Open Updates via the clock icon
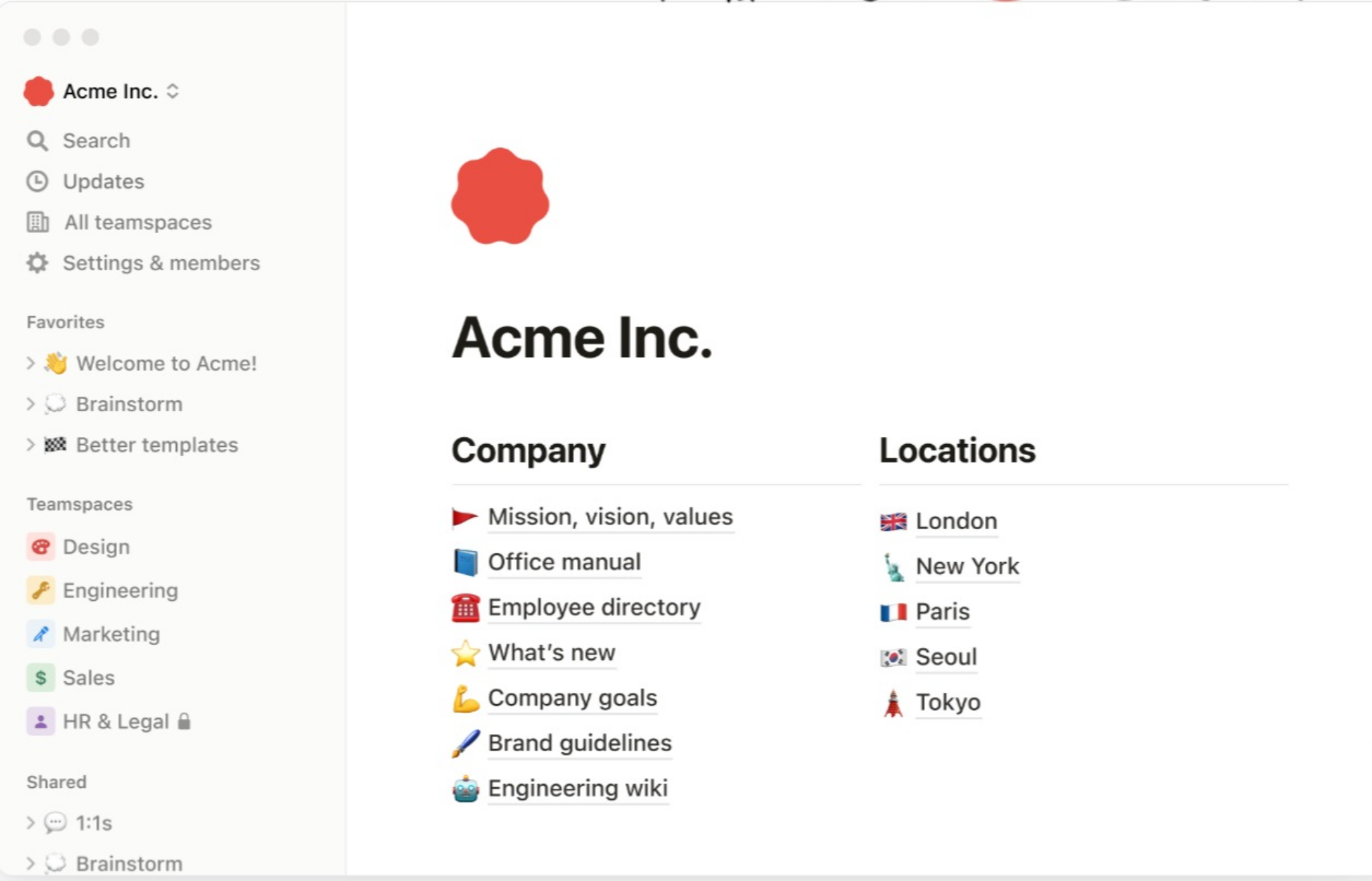Screen dimensions: 1372x881 tap(38, 182)
